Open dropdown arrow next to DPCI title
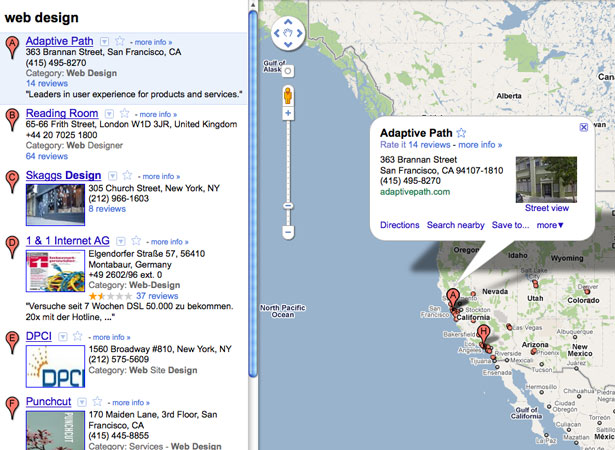This screenshot has height=450, width=615. point(63,337)
